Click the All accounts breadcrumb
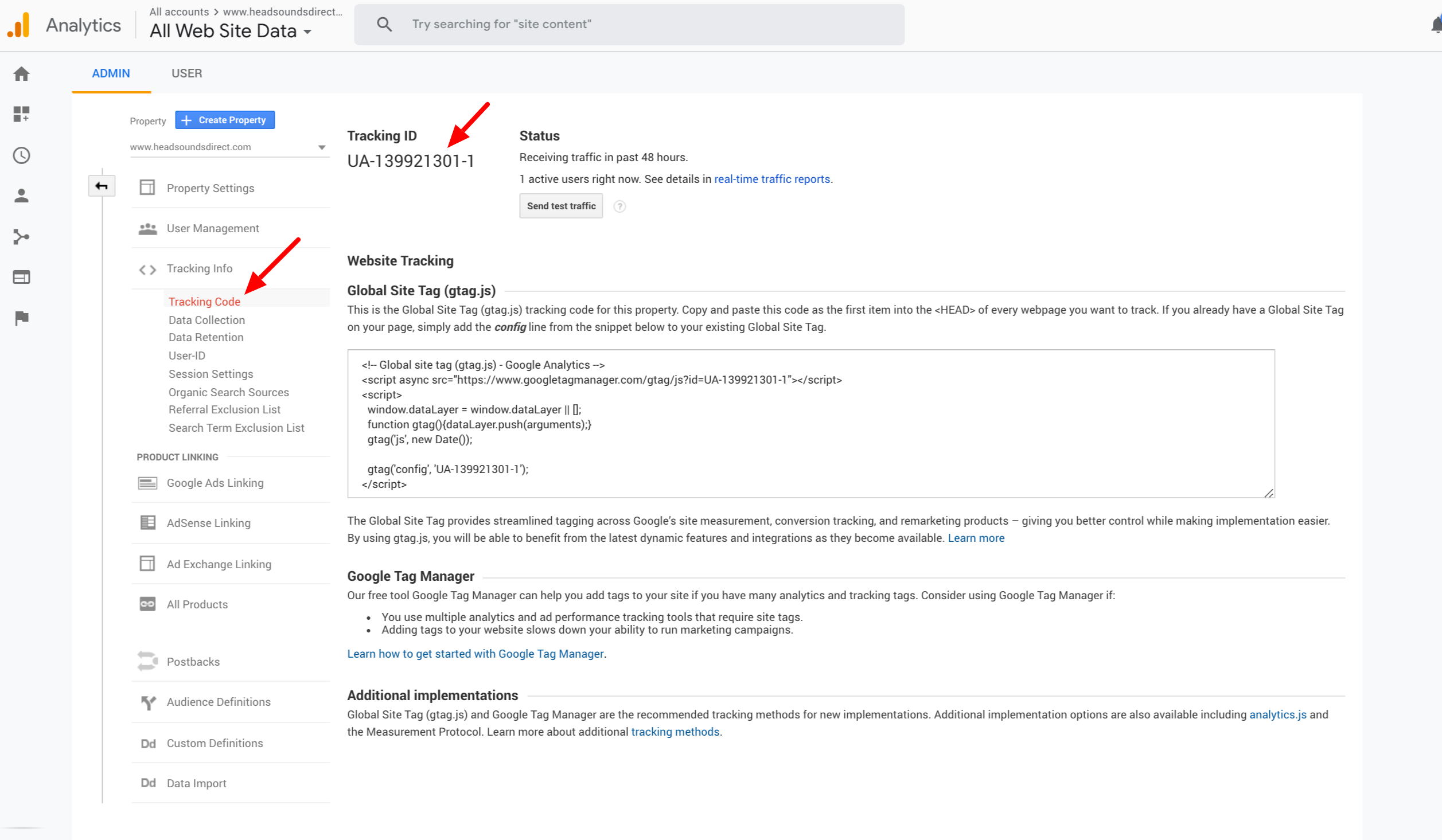1442x840 pixels. click(179, 11)
